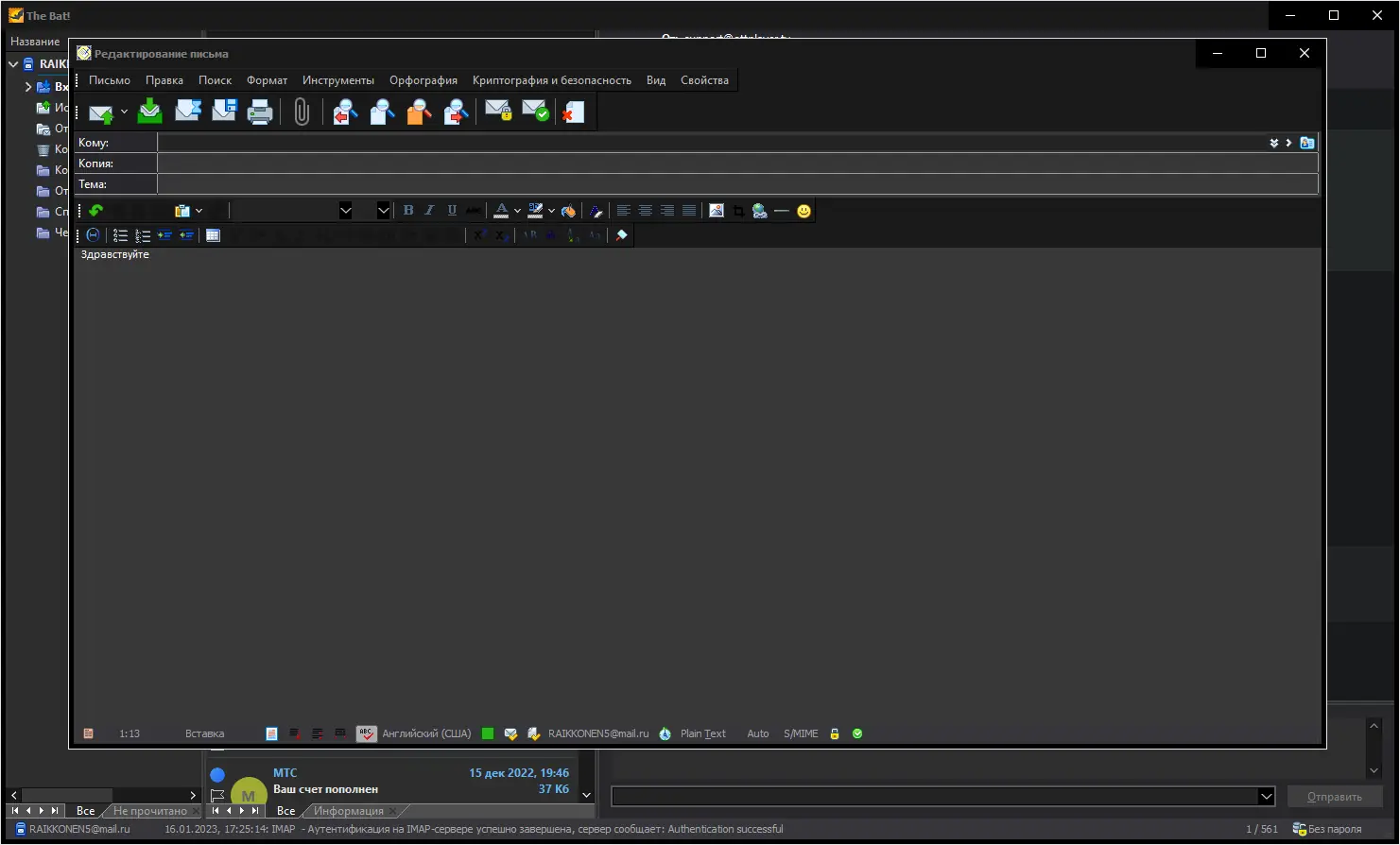Save the letter as a draft using the floppy disk envelope icon

point(224,112)
